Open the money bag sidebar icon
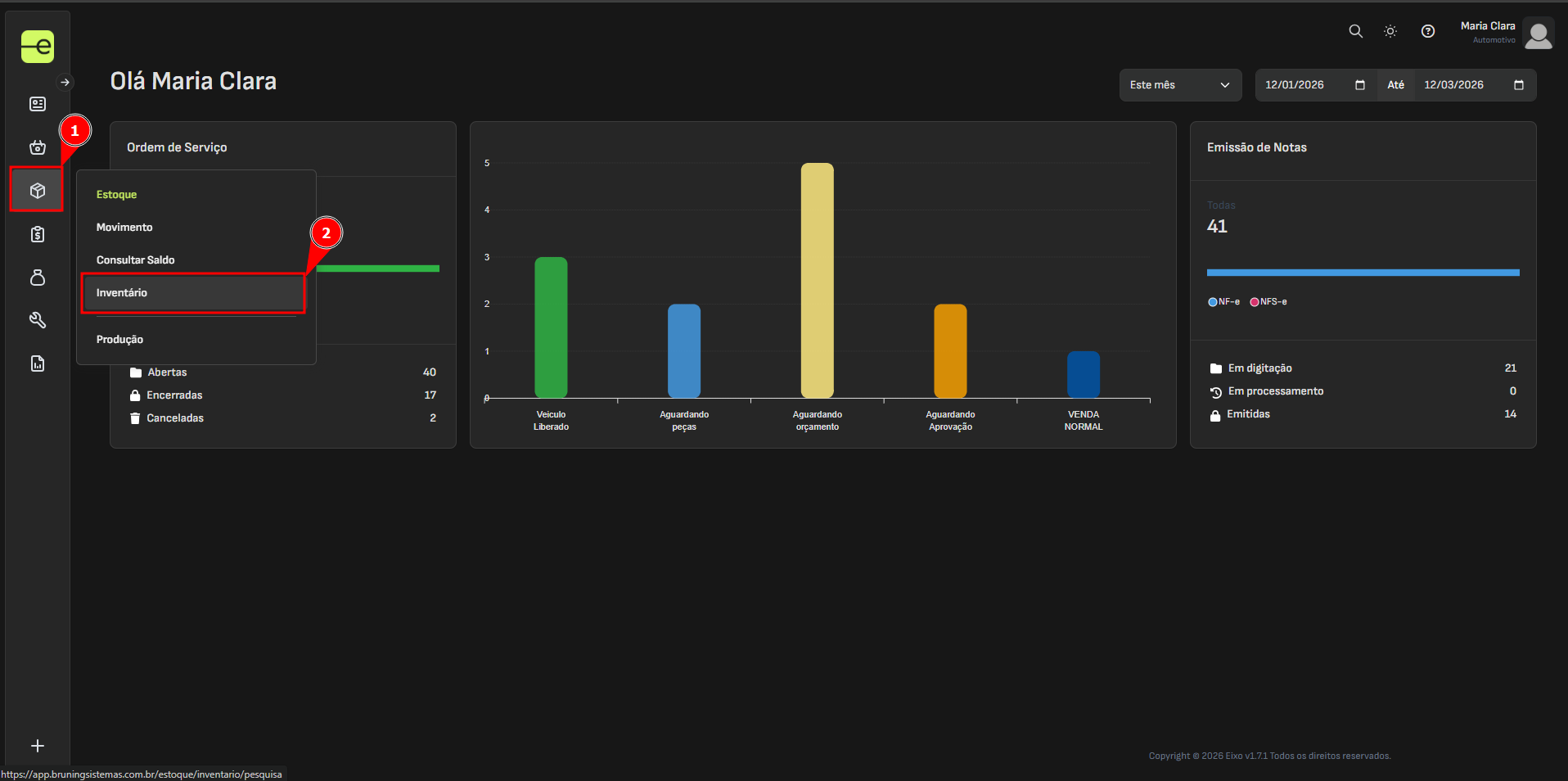This screenshot has width=1568, height=781. (38, 278)
